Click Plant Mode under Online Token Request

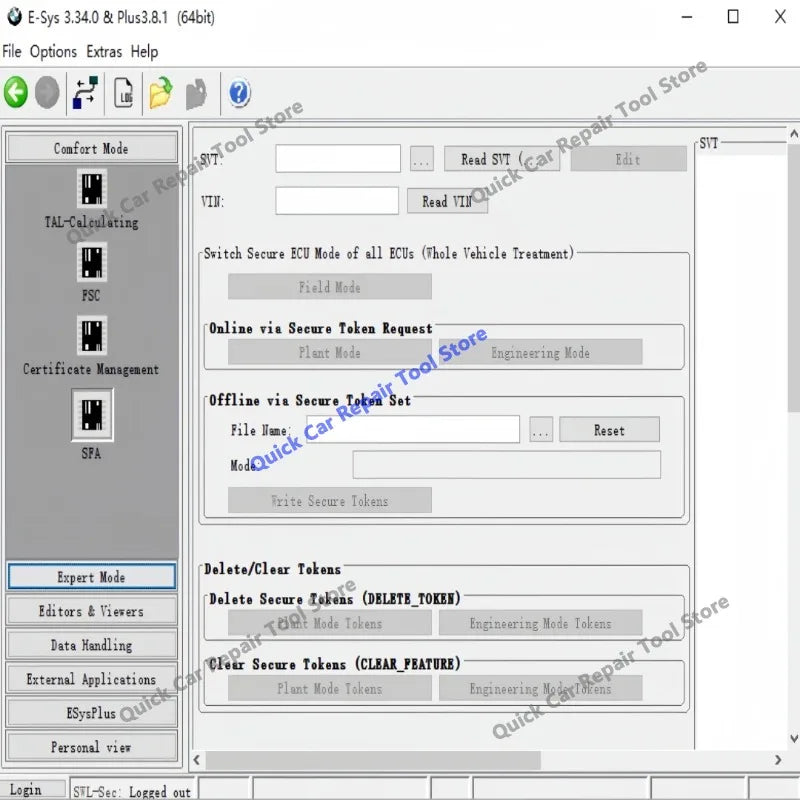[x=330, y=352]
